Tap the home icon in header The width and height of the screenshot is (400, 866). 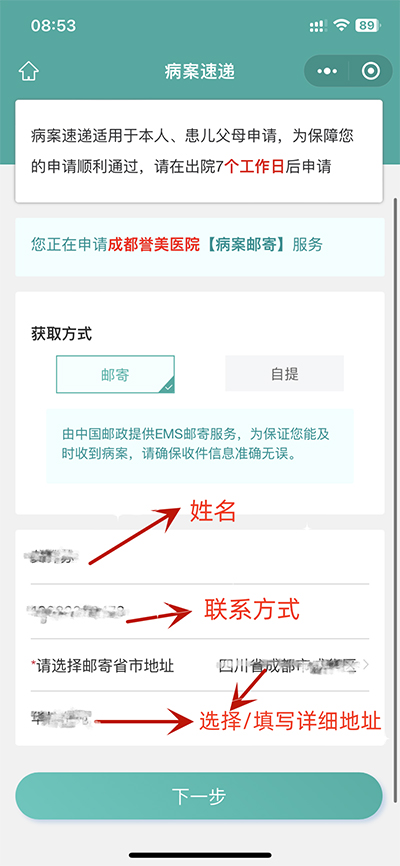click(x=29, y=72)
